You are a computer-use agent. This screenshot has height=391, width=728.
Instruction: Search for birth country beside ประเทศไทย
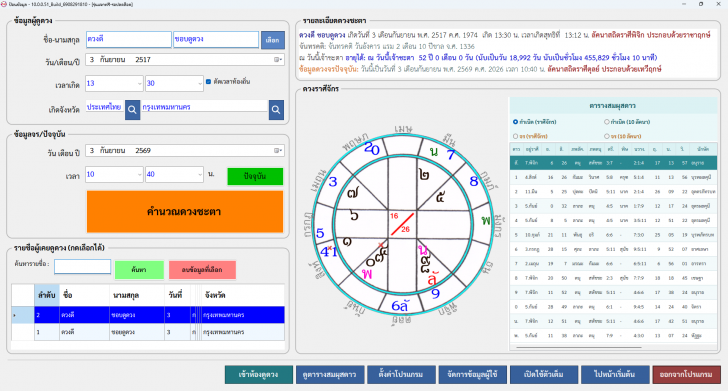point(132,110)
